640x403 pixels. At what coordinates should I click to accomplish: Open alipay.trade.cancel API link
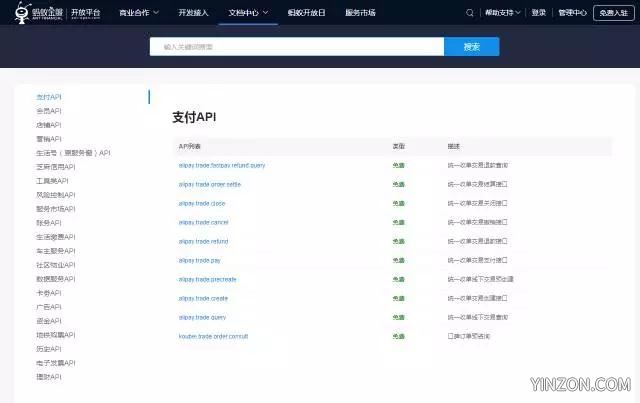203,223
